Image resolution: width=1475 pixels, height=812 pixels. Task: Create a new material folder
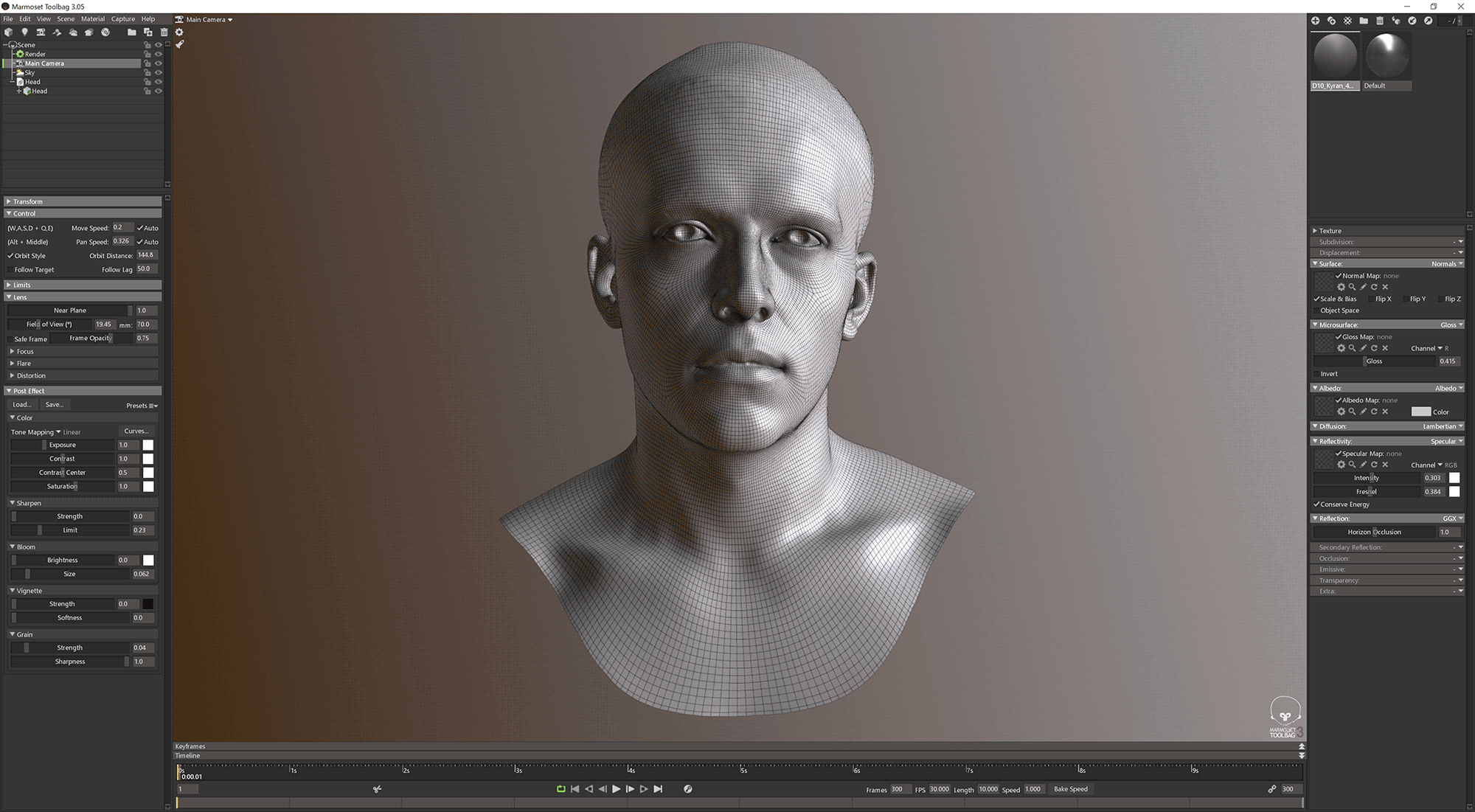coord(1364,21)
